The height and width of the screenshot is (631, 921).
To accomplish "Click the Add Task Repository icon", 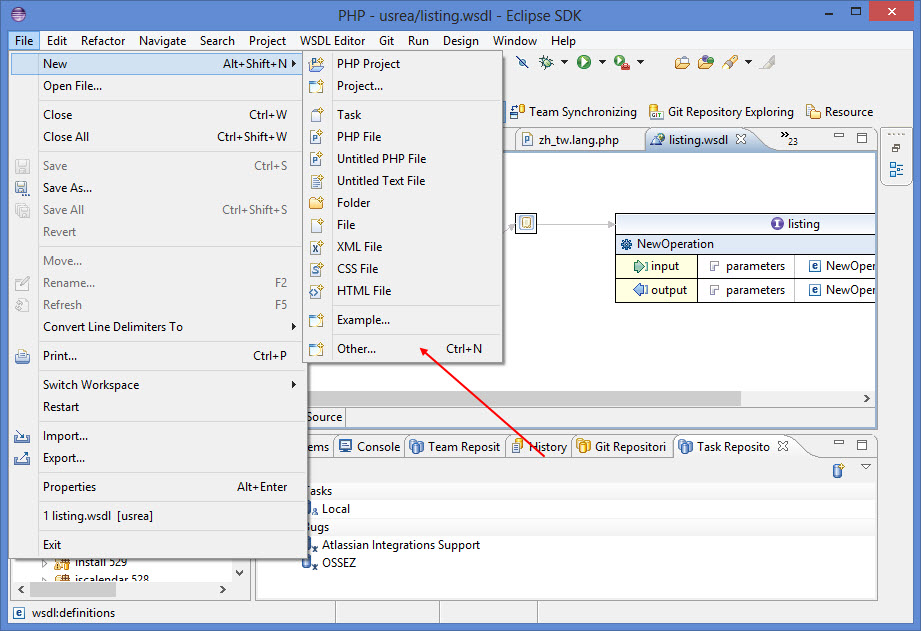I will 838,471.
